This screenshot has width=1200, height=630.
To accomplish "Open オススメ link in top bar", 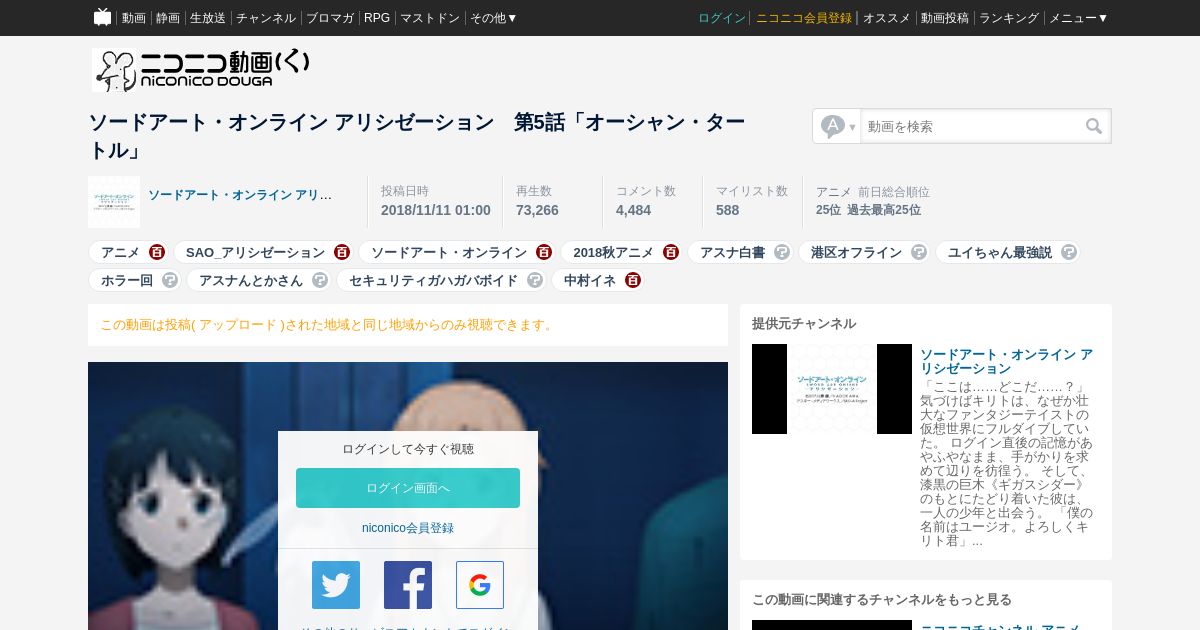I will [x=887, y=18].
